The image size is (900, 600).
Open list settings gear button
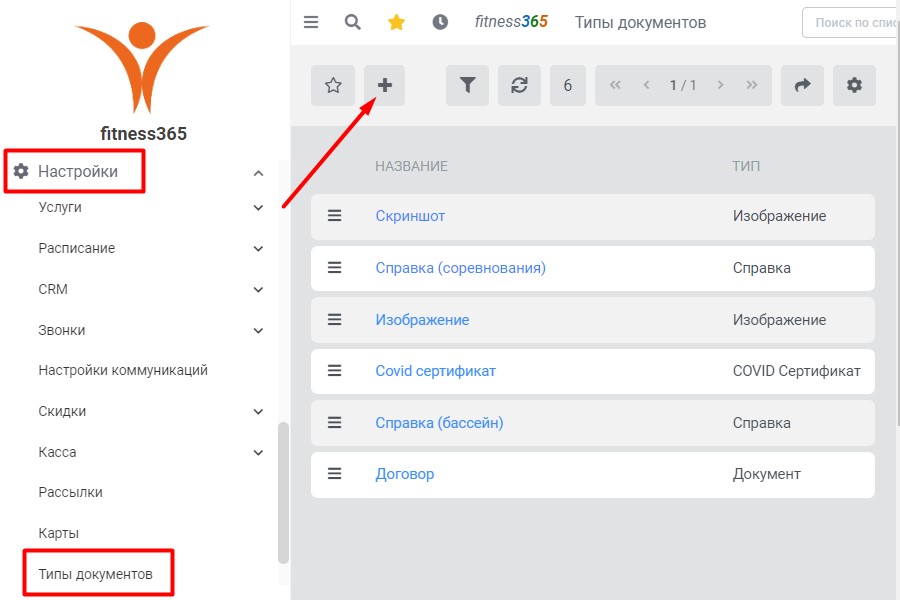[x=854, y=86]
